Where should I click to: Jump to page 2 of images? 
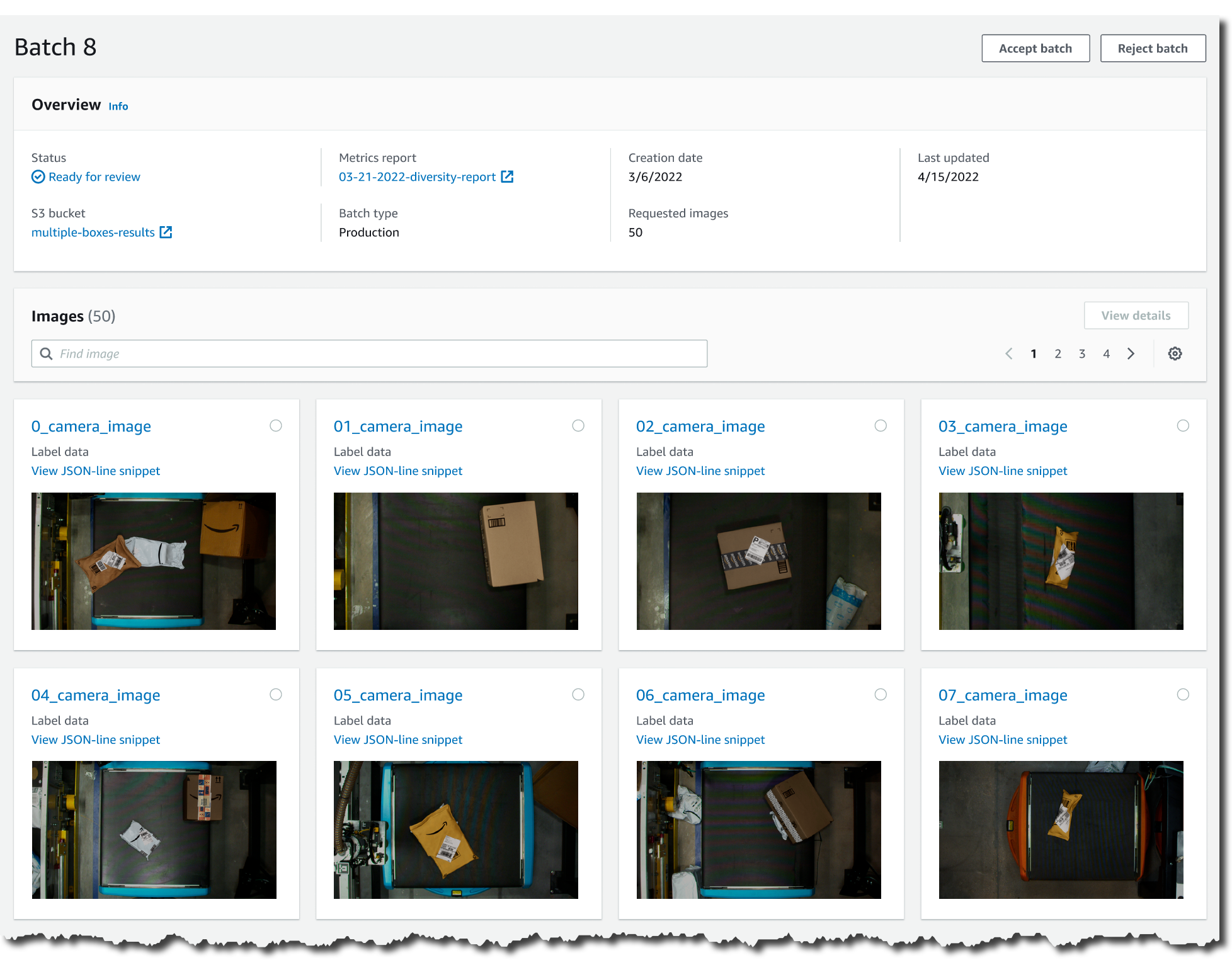point(1058,353)
